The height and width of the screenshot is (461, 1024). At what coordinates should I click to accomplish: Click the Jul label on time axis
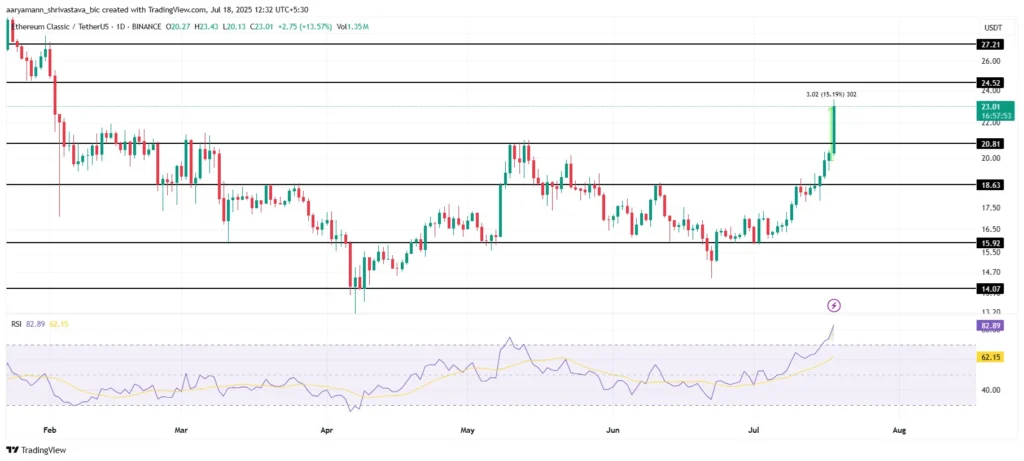pos(756,429)
